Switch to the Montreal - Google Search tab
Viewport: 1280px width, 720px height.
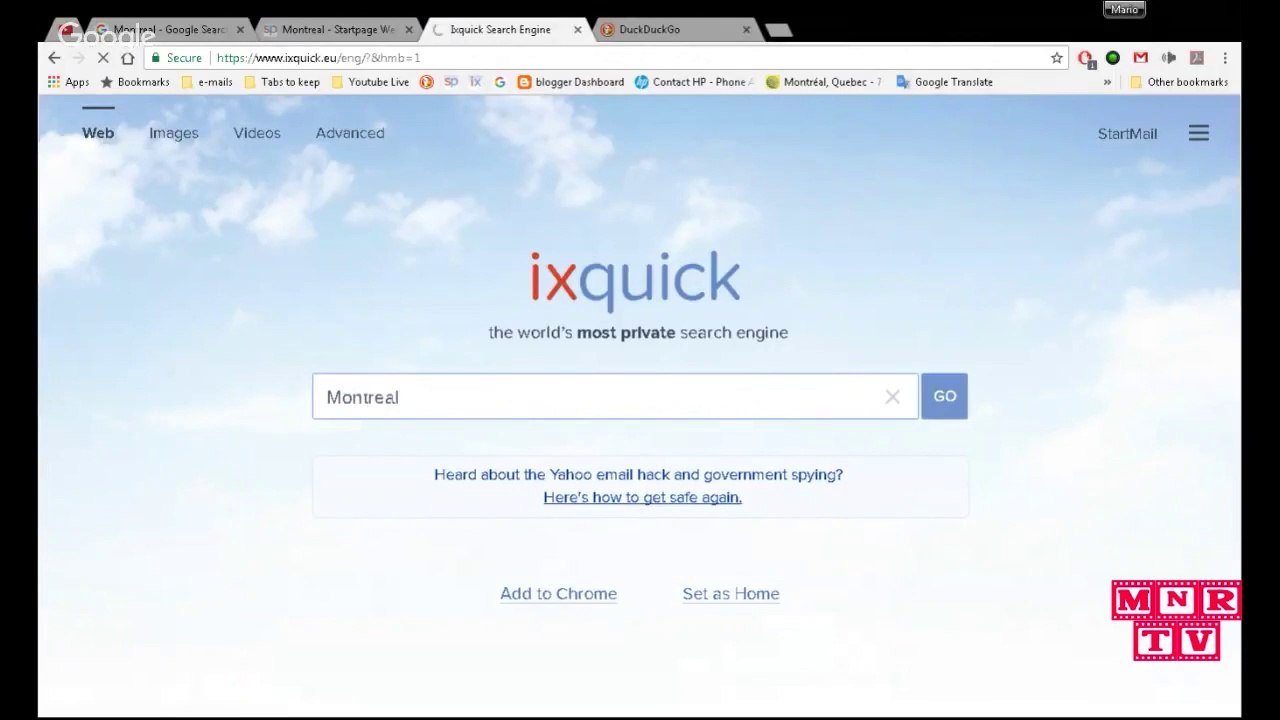coord(163,30)
